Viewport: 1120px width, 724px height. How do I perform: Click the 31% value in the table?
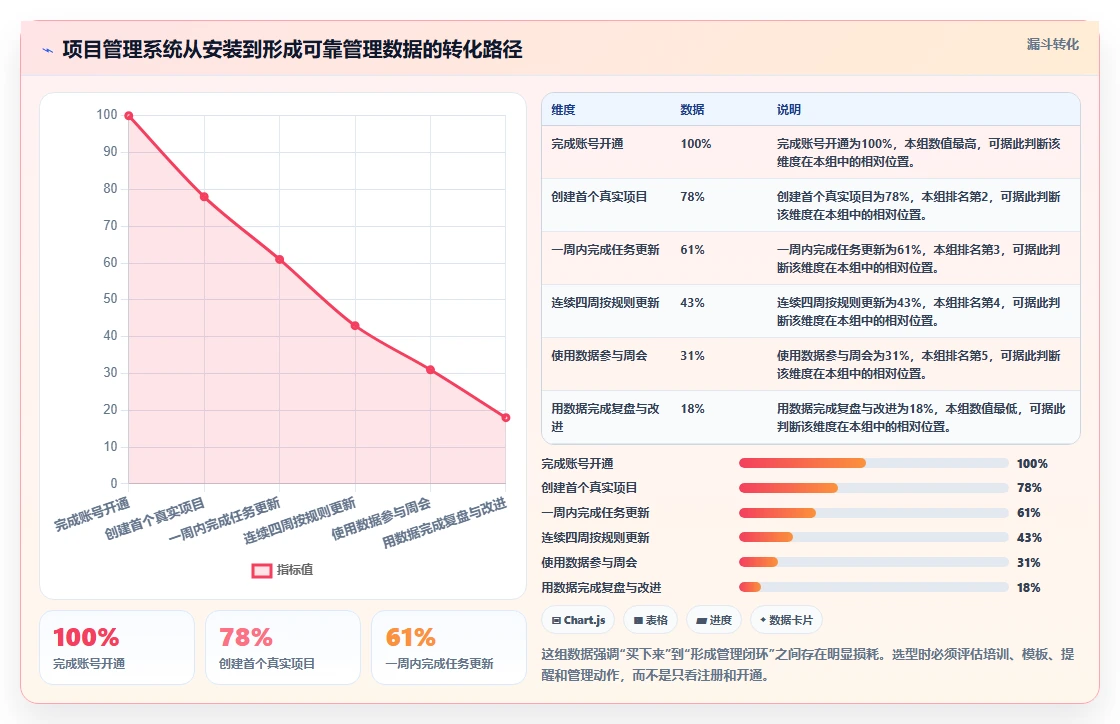[x=692, y=355]
